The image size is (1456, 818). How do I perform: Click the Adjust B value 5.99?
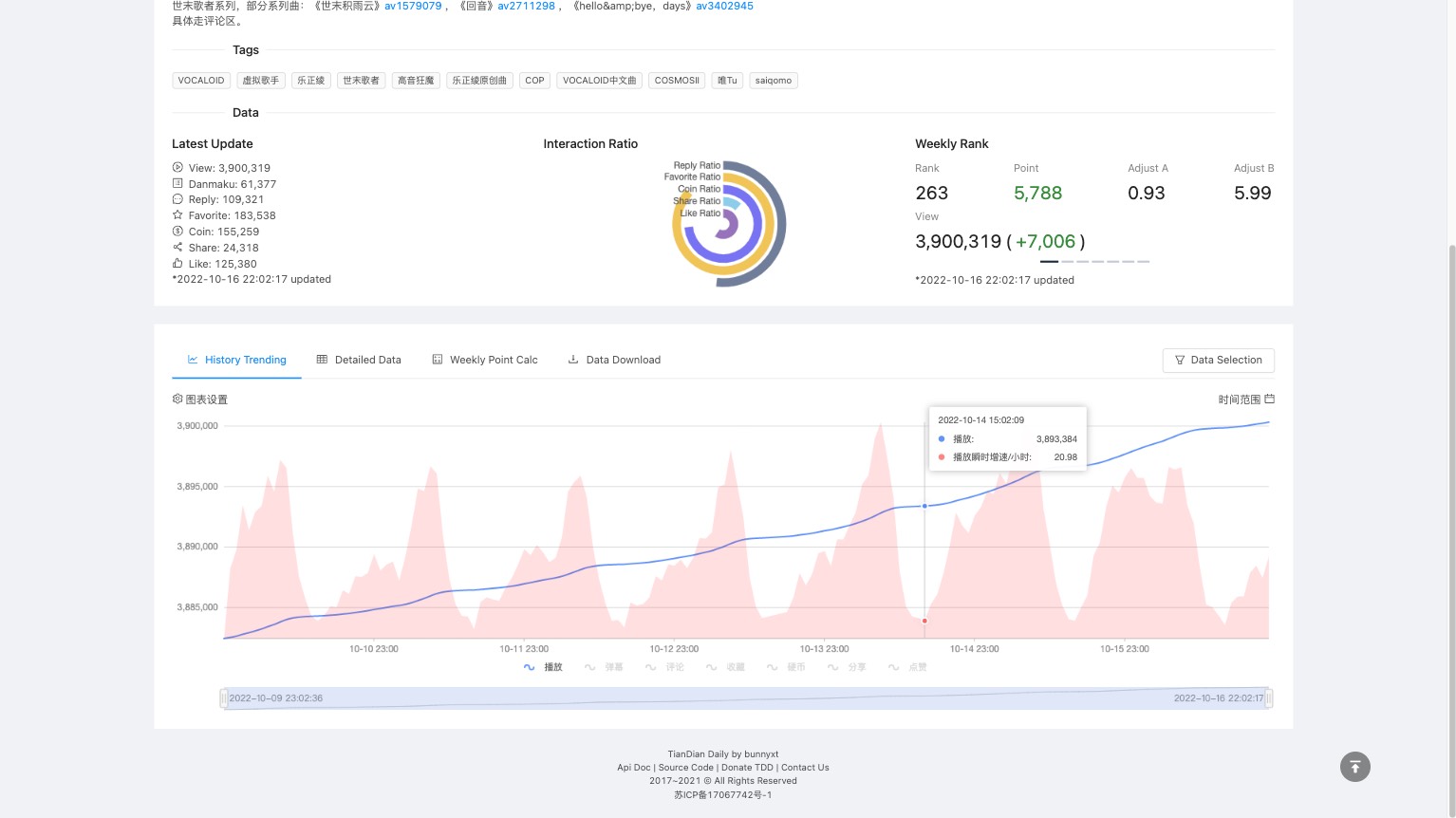pyautogui.click(x=1253, y=193)
